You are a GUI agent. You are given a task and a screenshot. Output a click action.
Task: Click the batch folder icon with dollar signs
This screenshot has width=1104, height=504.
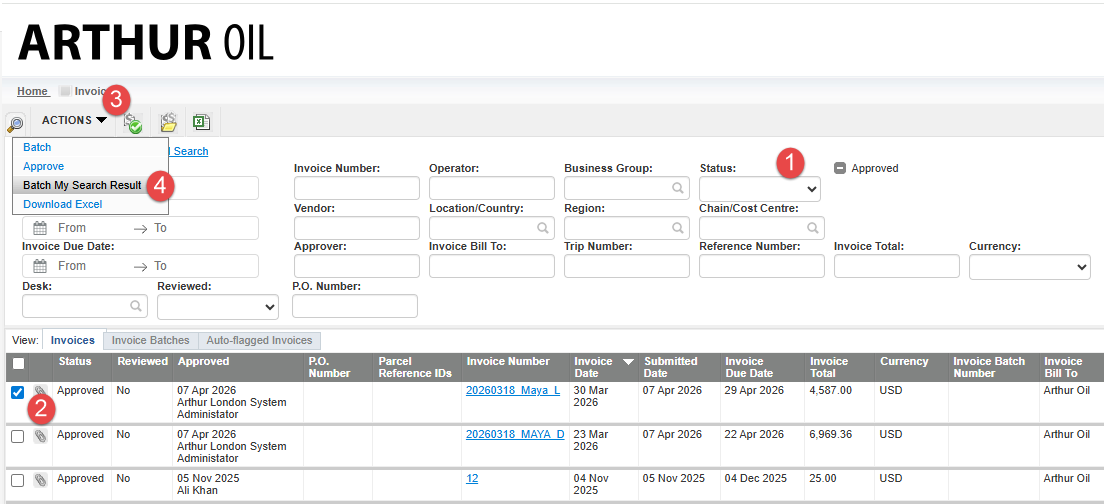(x=168, y=122)
